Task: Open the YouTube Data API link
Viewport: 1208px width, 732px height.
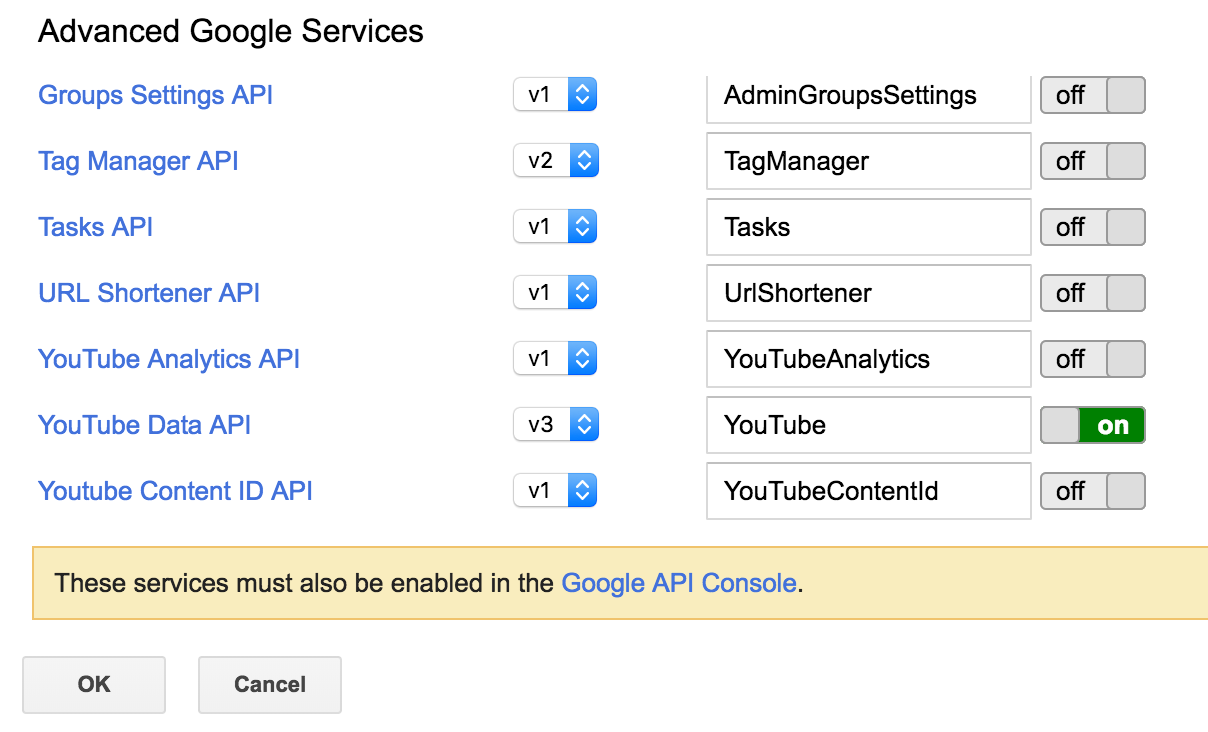Action: (x=144, y=425)
